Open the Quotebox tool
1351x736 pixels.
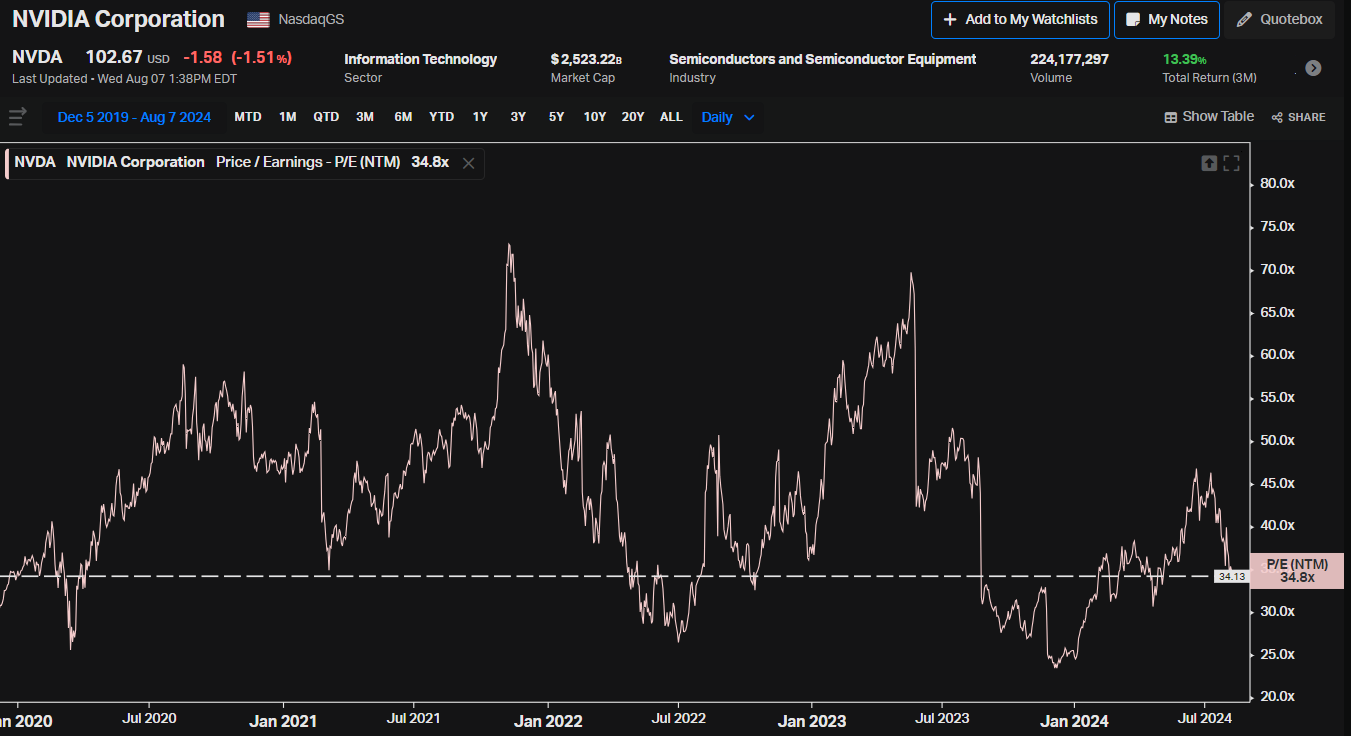click(1280, 20)
